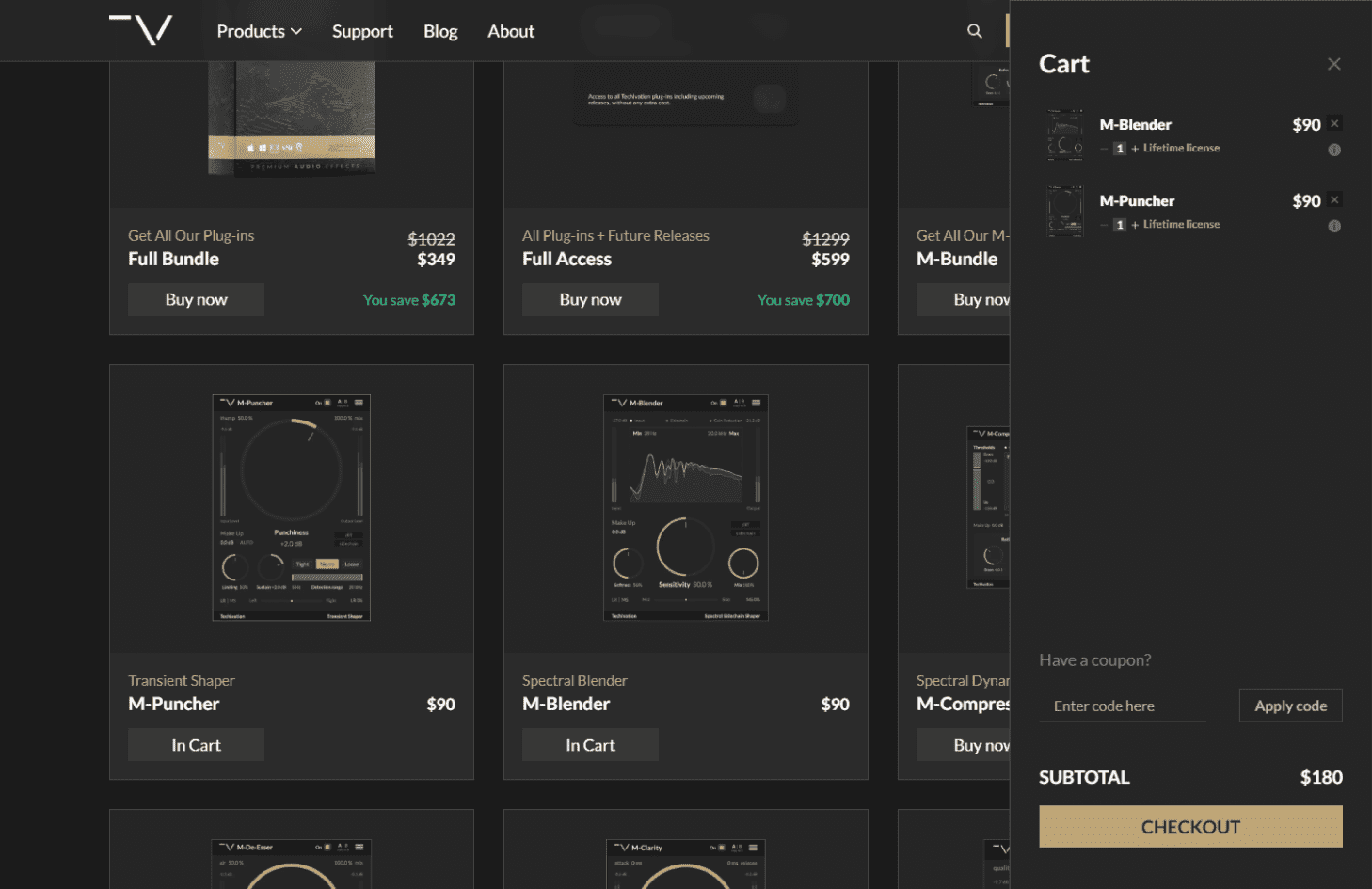Open the search magnifier icon
The image size is (1372, 889).
pos(975,31)
